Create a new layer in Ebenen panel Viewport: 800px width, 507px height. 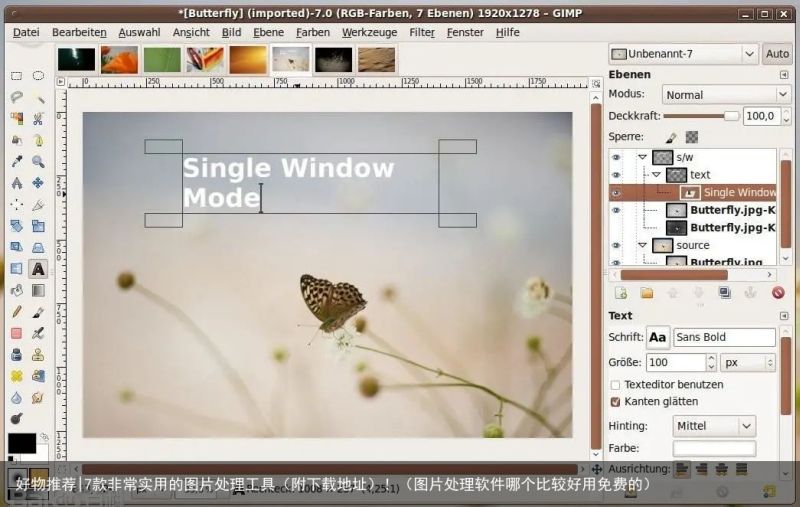621,293
